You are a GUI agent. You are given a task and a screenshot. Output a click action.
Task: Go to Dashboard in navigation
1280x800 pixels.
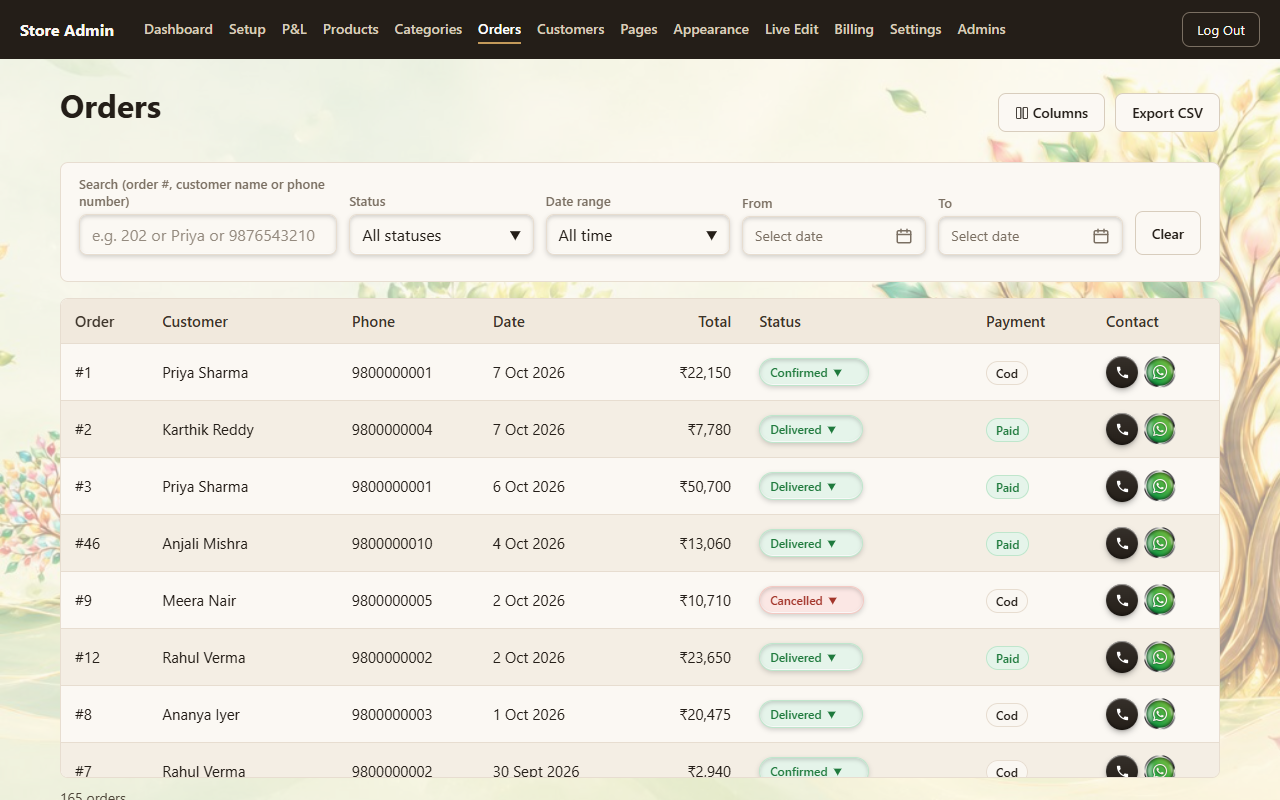coord(178,30)
